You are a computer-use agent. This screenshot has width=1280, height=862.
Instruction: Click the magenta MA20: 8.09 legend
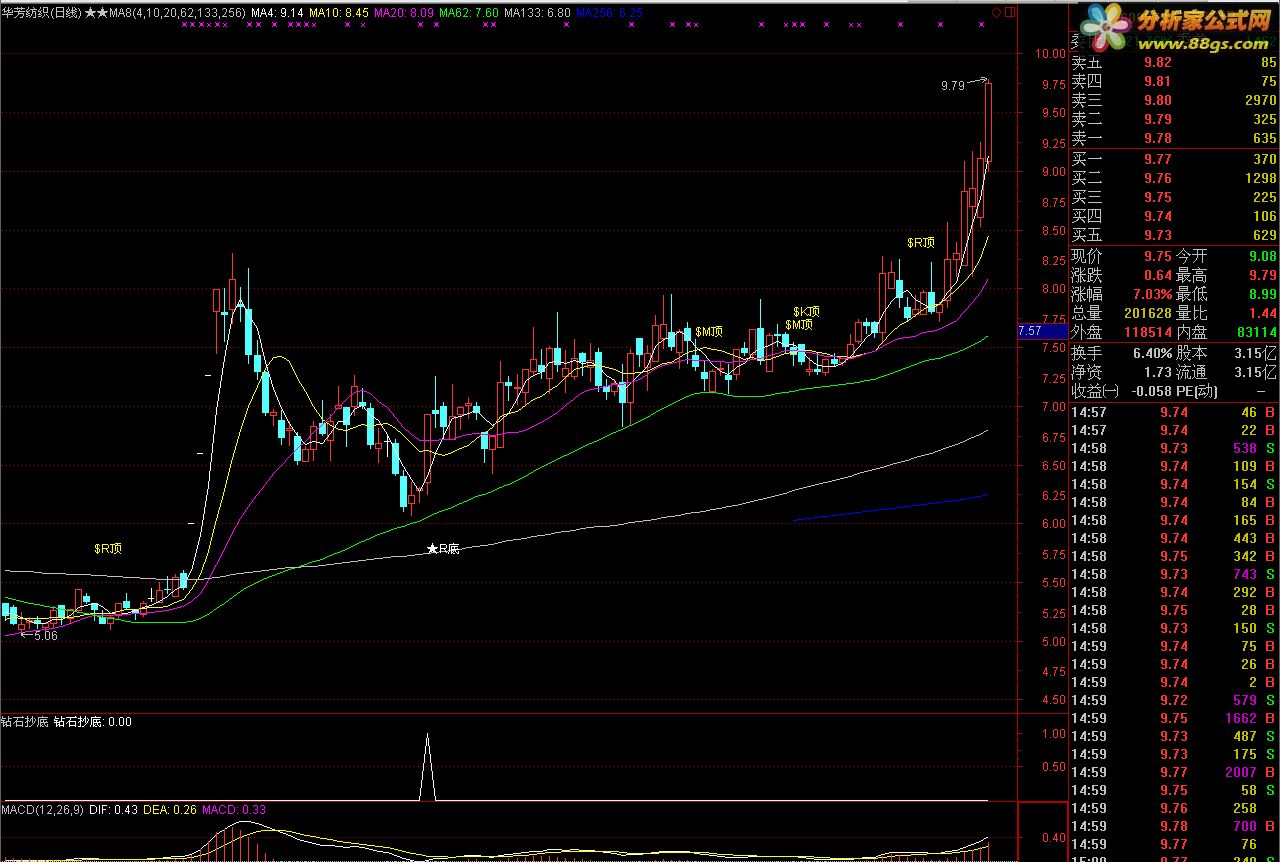(x=404, y=13)
